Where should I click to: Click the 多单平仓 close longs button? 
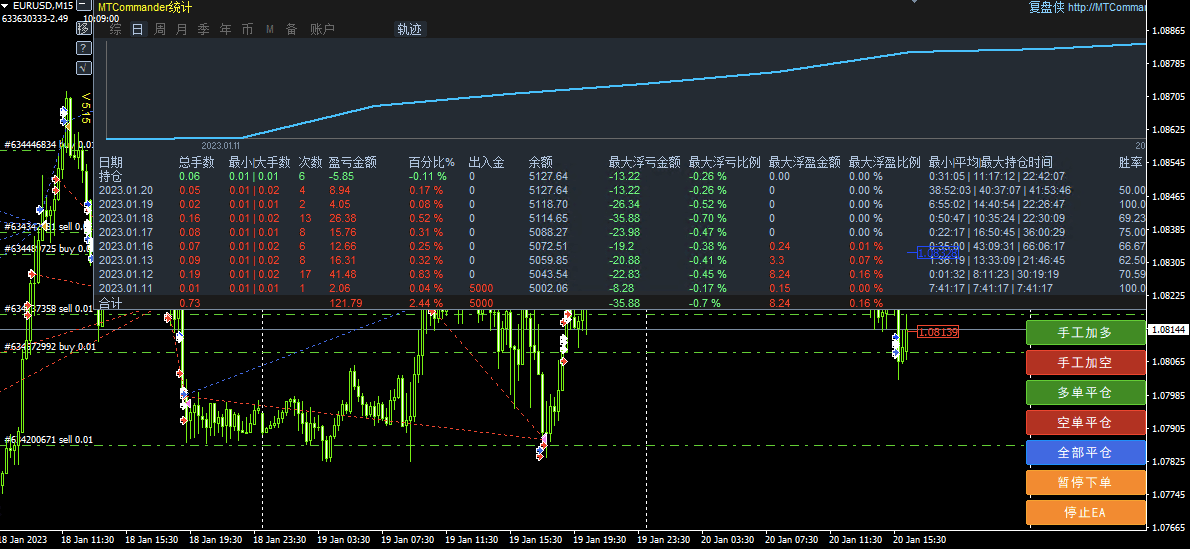(1085, 392)
